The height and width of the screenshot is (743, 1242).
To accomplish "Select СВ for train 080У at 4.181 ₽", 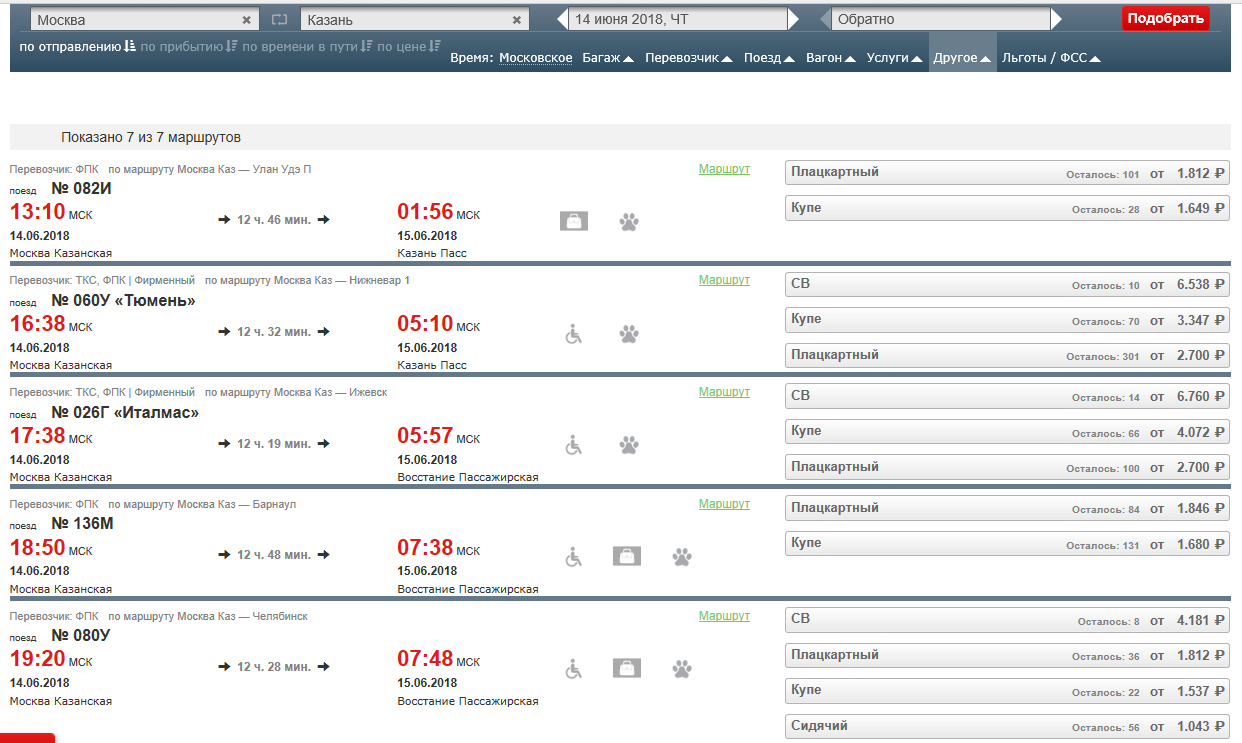I will (1007, 620).
